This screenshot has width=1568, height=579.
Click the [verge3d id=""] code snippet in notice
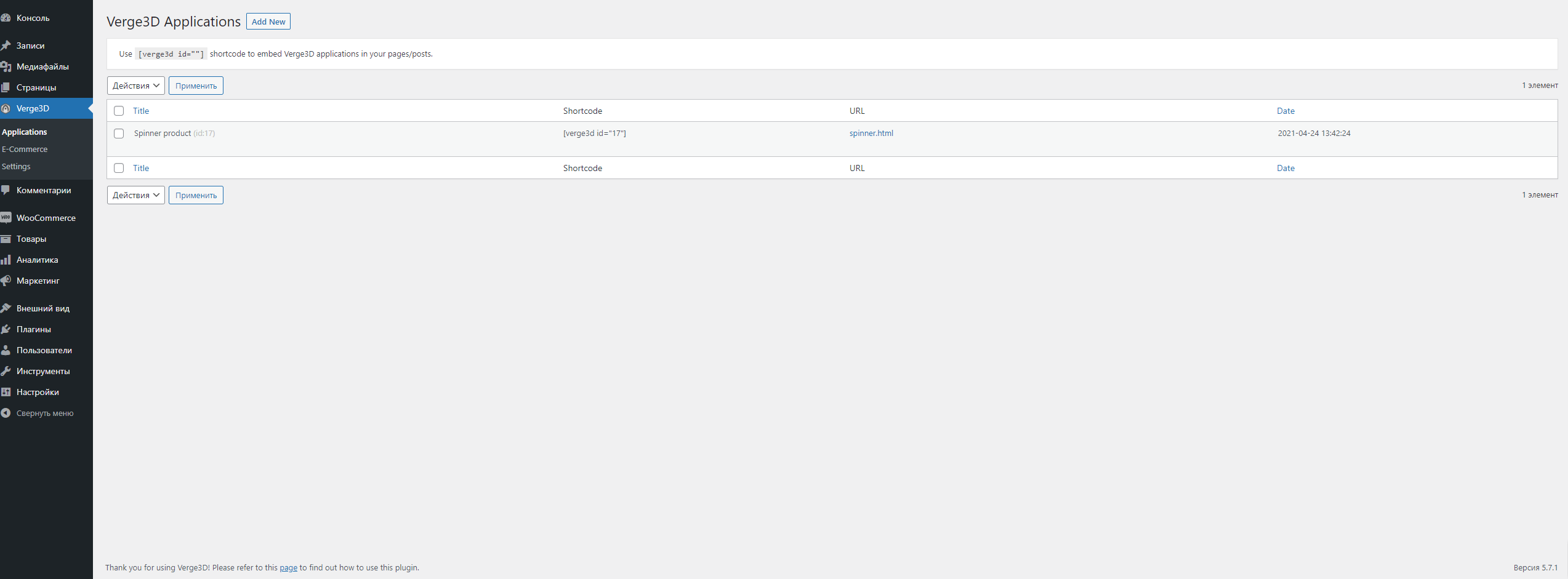click(x=171, y=54)
